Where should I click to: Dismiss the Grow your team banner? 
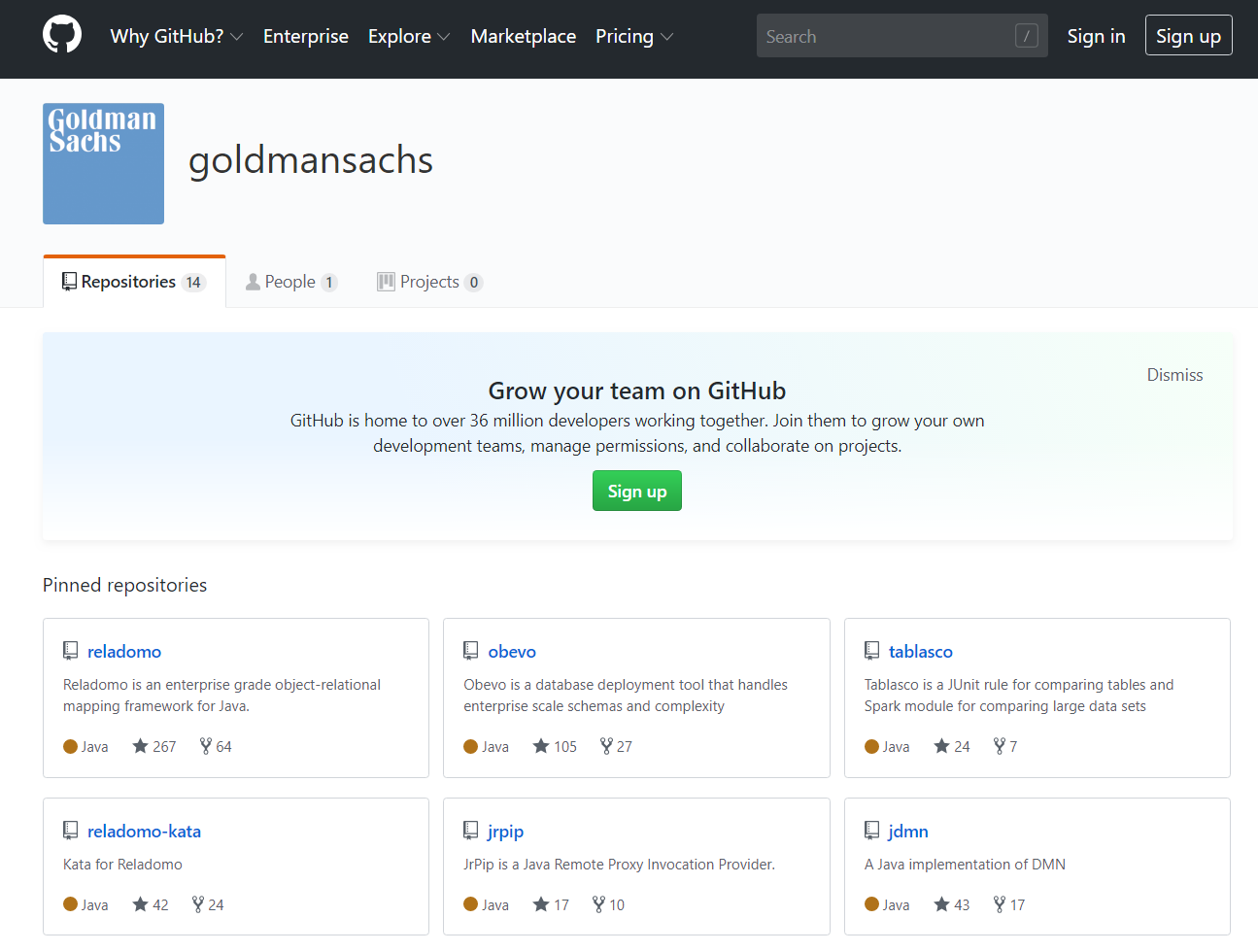point(1174,375)
